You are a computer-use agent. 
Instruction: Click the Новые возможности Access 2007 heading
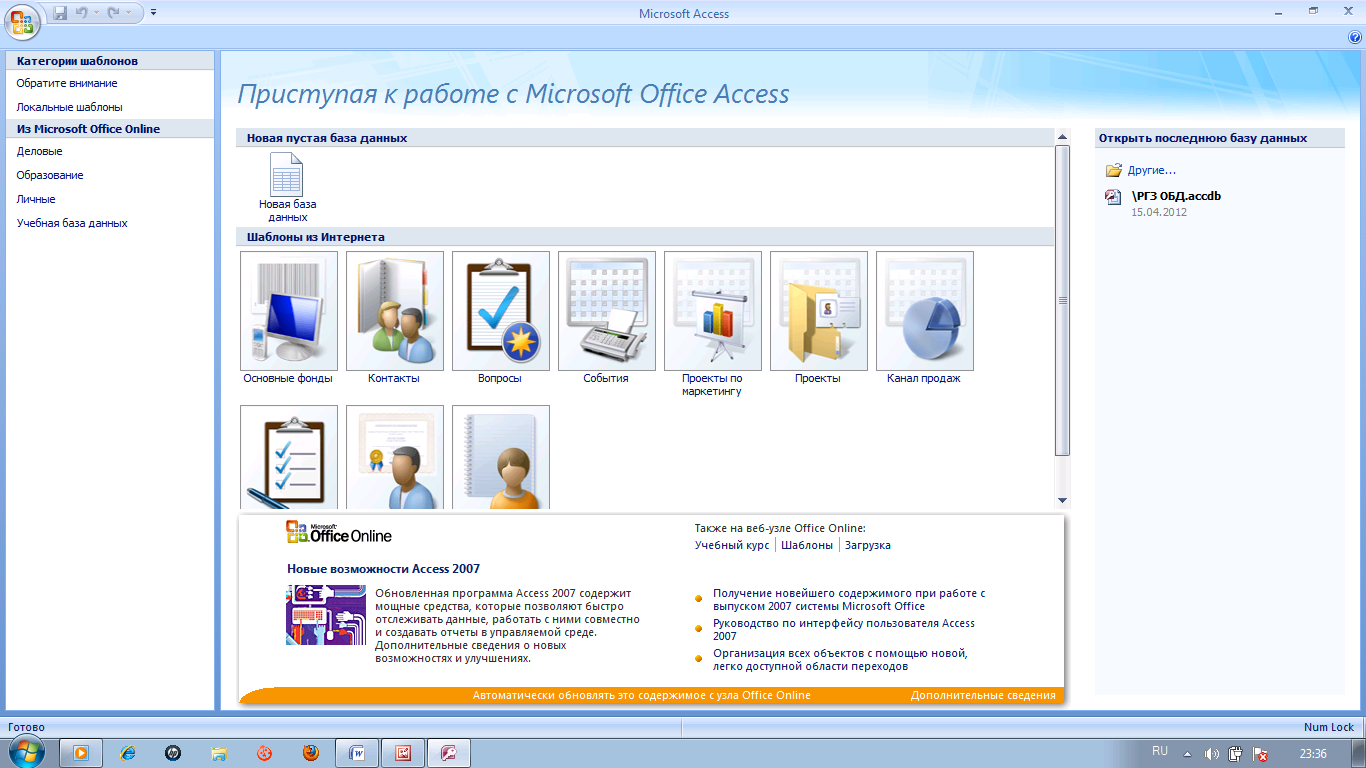383,569
